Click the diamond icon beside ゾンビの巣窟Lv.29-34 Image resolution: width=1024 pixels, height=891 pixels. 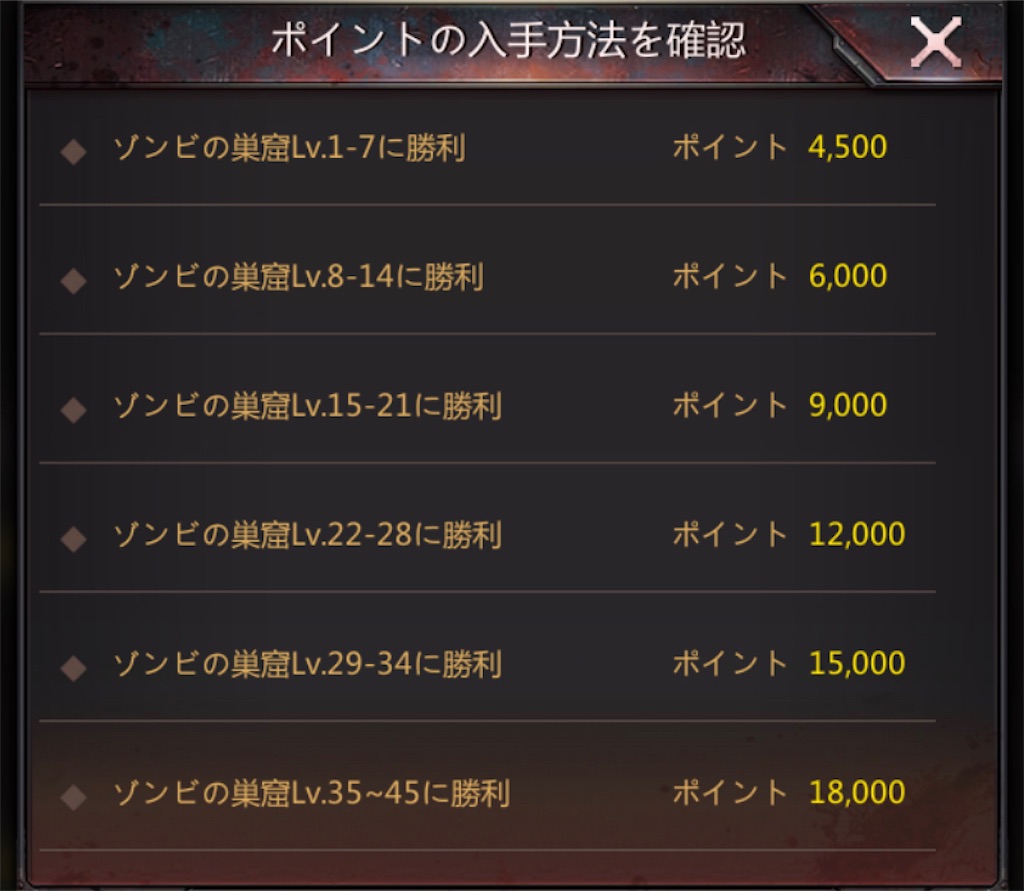tap(75, 663)
